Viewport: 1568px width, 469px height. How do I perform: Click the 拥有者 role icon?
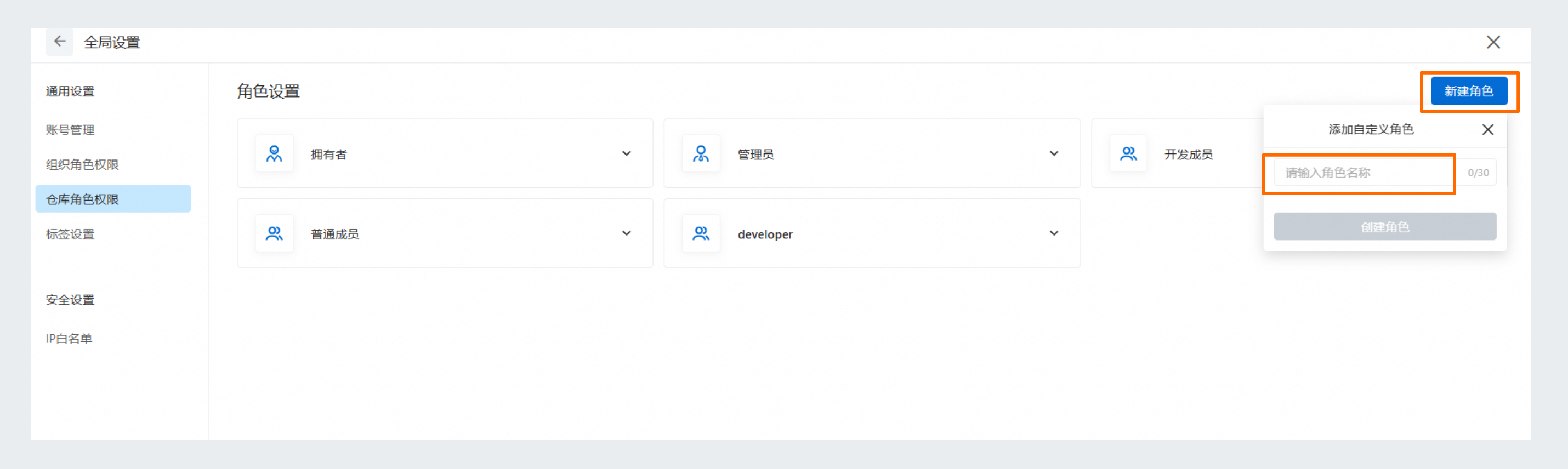[275, 154]
